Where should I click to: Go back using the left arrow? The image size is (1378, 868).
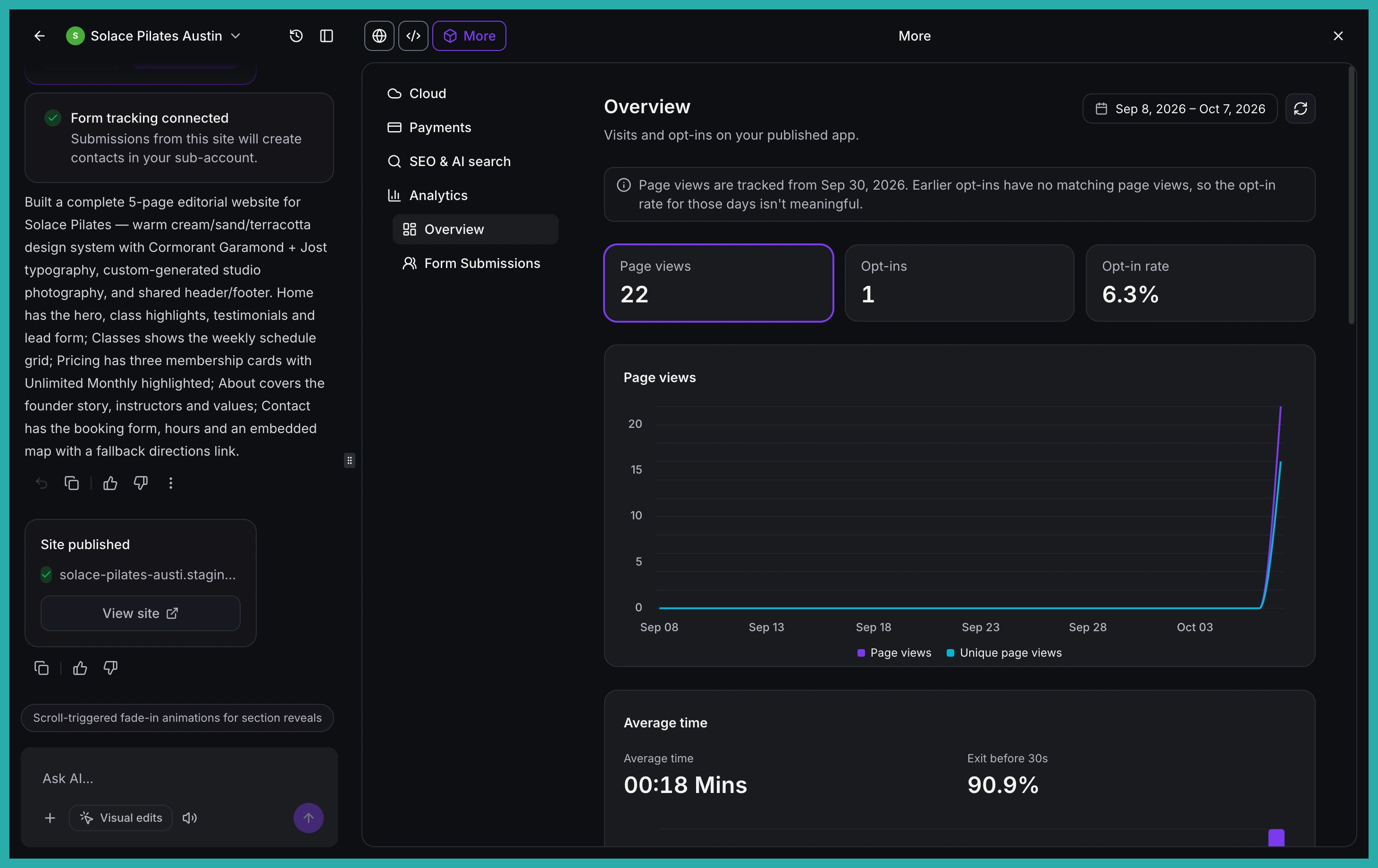40,36
